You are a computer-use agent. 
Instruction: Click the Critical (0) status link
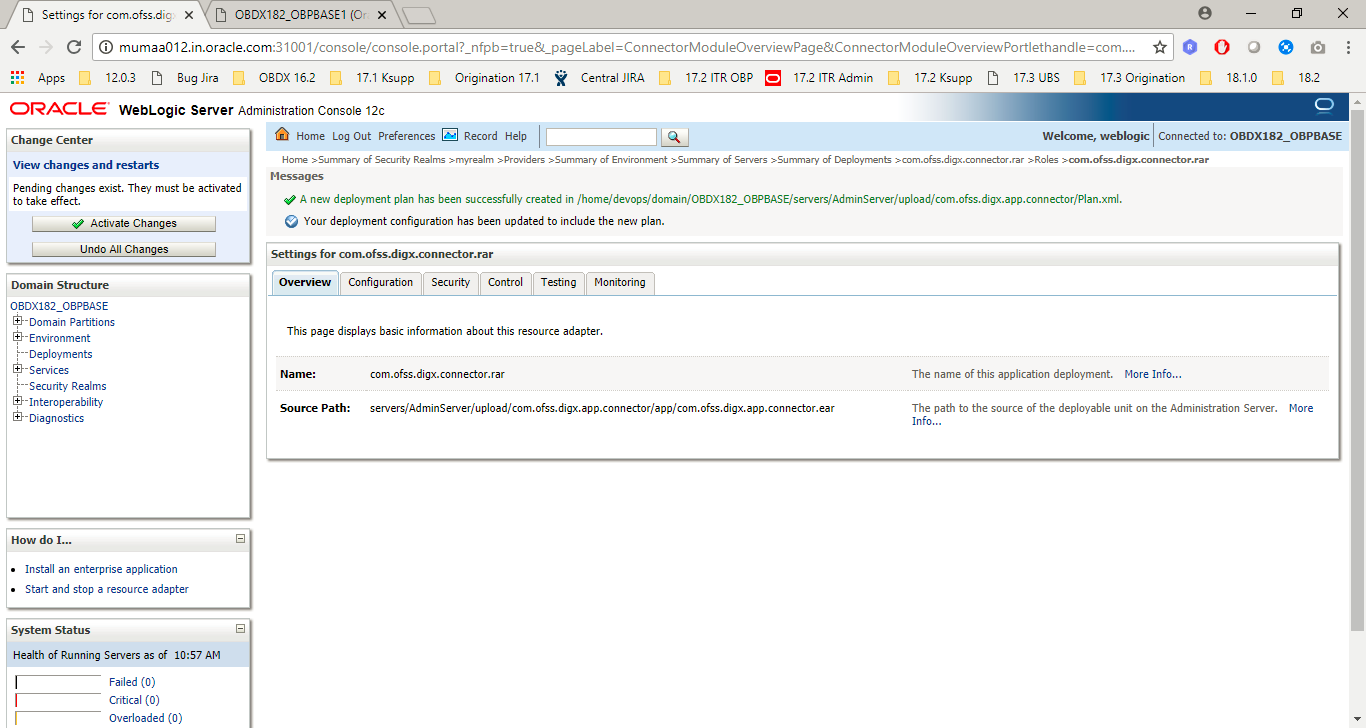pyautogui.click(x=134, y=700)
